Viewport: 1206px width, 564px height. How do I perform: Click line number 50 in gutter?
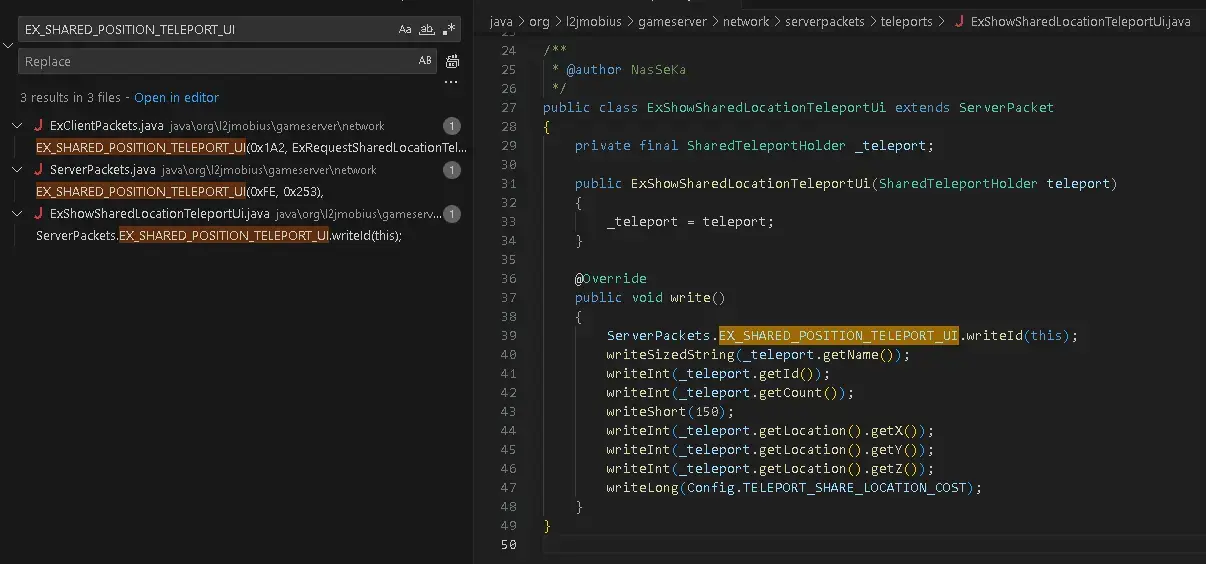(508, 544)
